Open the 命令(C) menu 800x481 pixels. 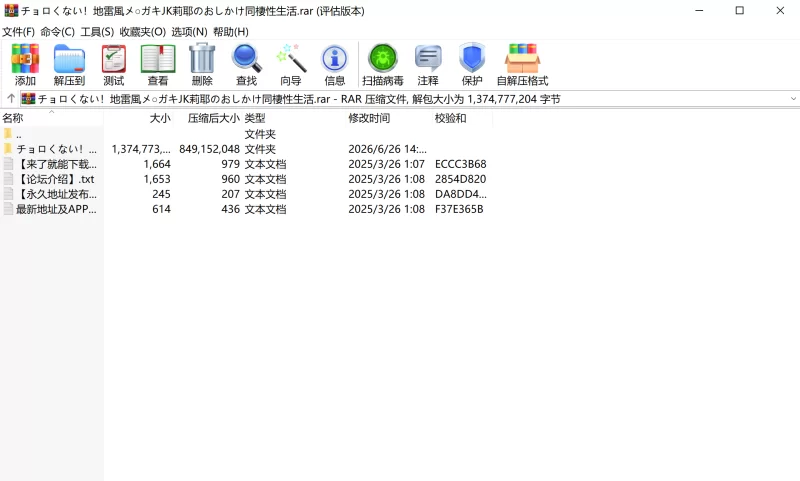point(58,32)
